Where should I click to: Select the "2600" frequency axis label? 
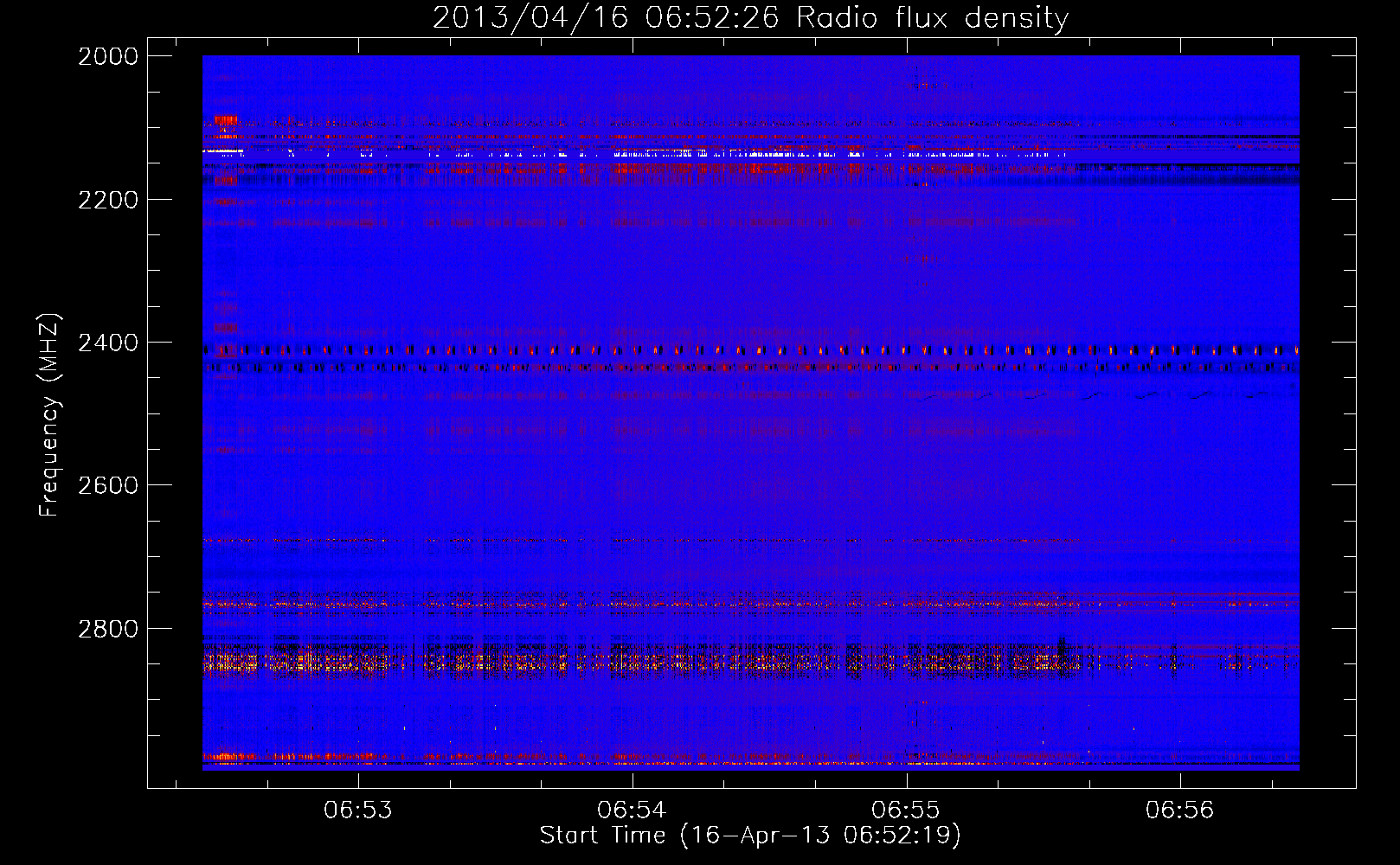[108, 485]
